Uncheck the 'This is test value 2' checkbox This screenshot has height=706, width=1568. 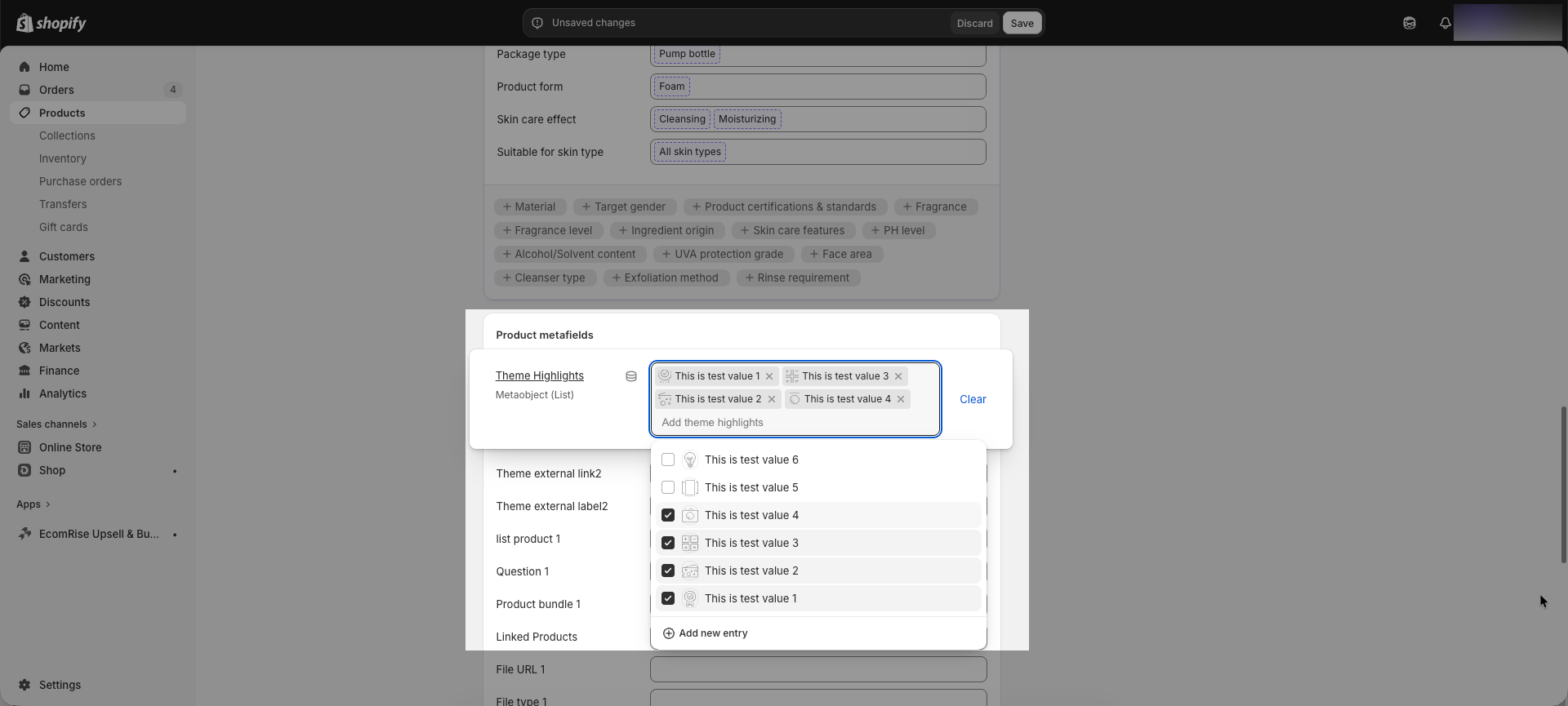pyautogui.click(x=668, y=571)
